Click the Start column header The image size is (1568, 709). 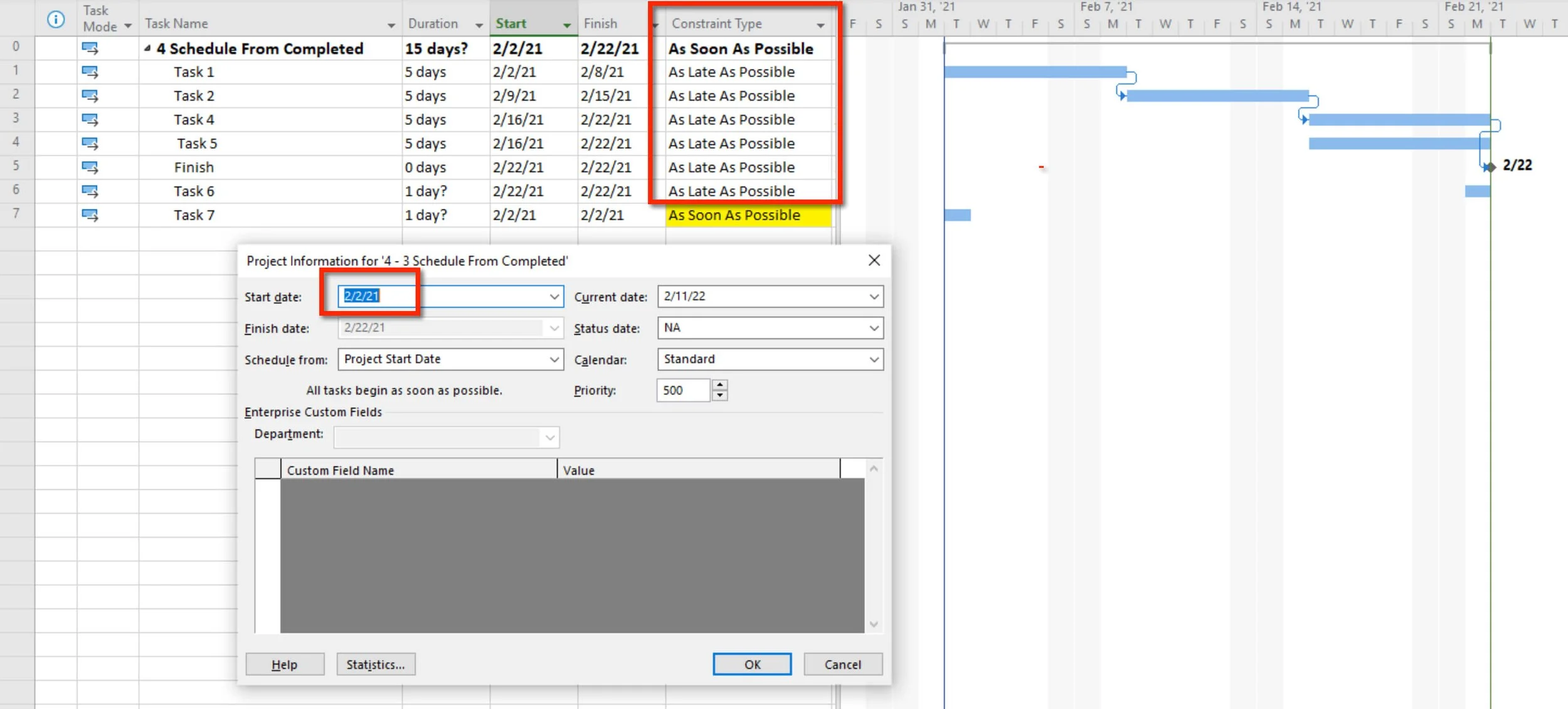(511, 24)
